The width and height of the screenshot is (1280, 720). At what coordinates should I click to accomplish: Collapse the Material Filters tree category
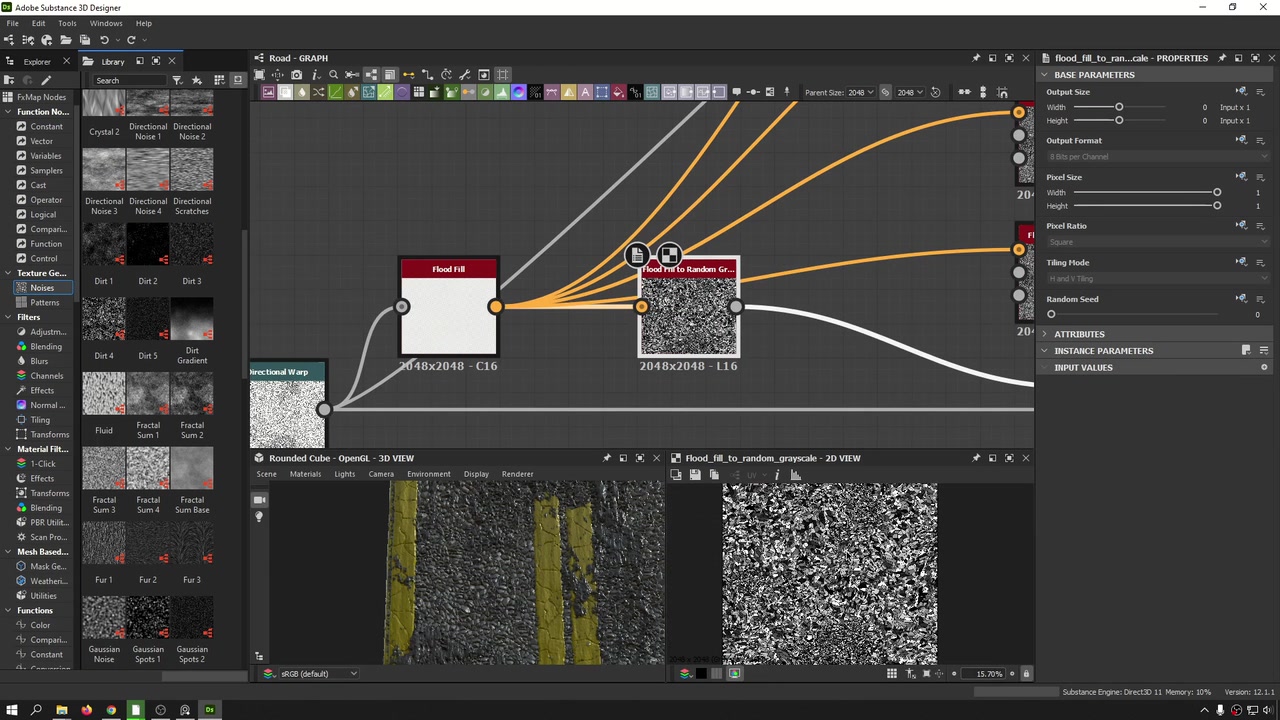[8, 449]
